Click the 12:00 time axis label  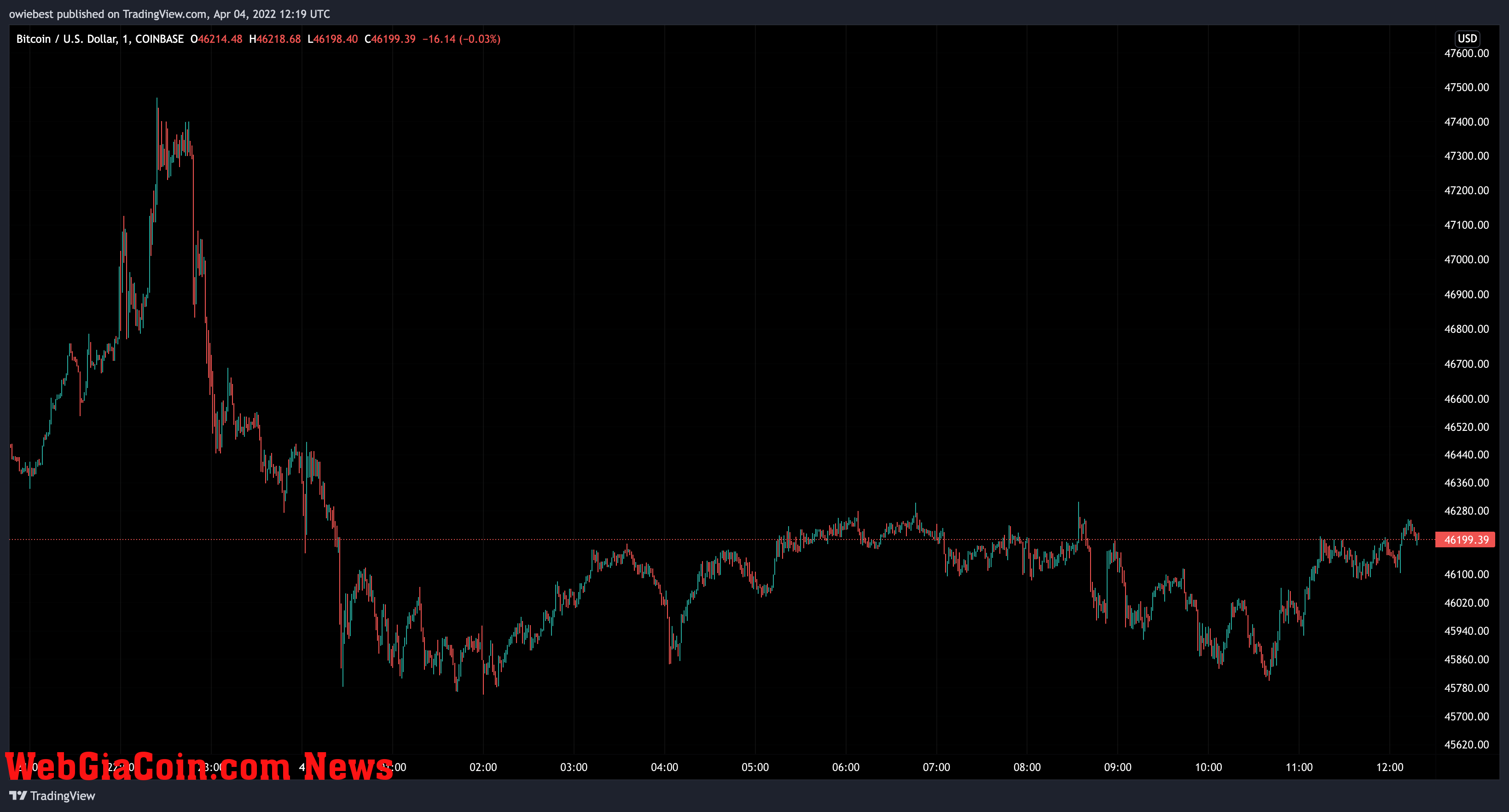(1389, 767)
